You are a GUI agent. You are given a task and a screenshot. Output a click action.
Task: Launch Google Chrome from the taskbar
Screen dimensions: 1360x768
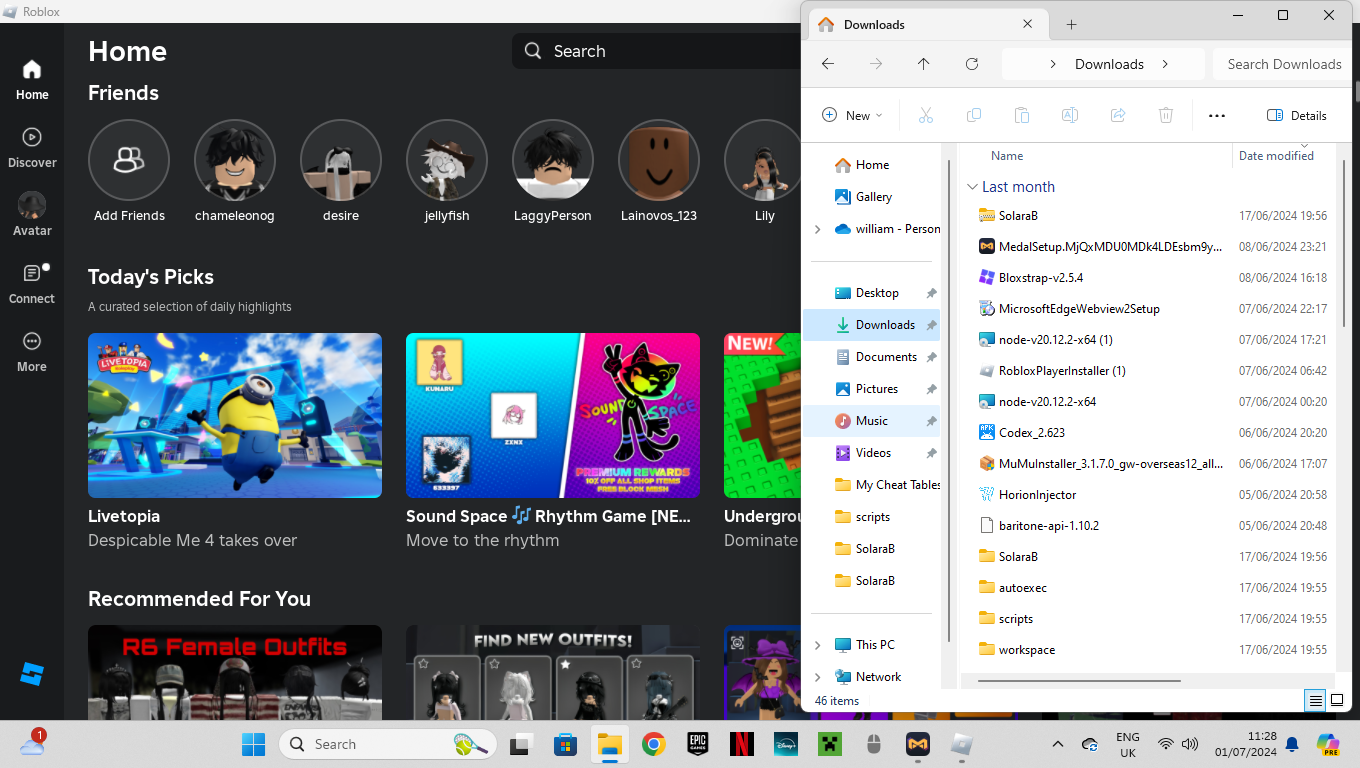click(x=653, y=744)
